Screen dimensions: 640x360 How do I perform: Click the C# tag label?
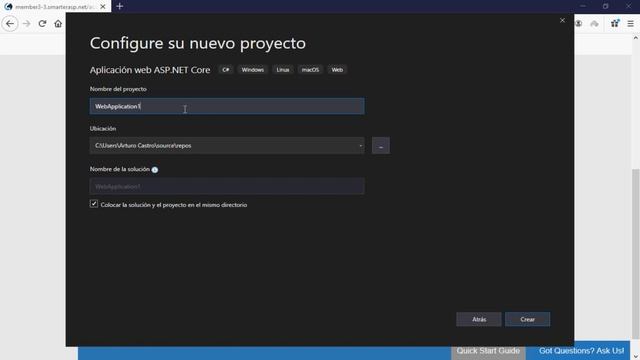pyautogui.click(x=226, y=70)
